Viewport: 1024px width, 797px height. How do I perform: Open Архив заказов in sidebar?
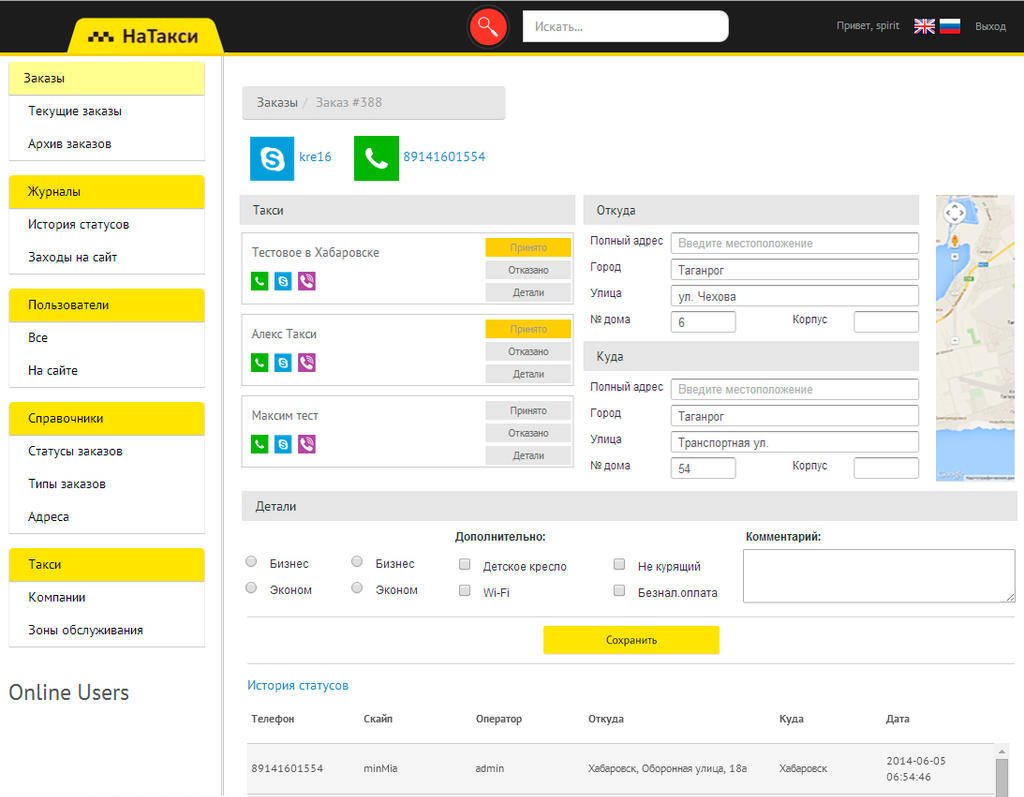point(70,144)
